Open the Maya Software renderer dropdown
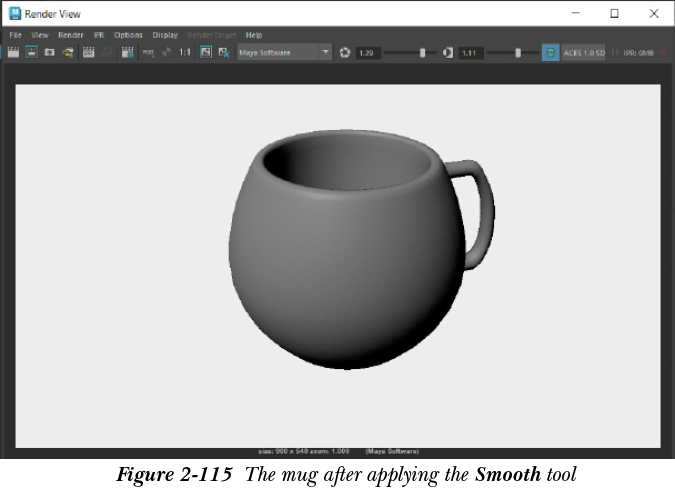This screenshot has height=495, width=675. pyautogui.click(x=284, y=52)
